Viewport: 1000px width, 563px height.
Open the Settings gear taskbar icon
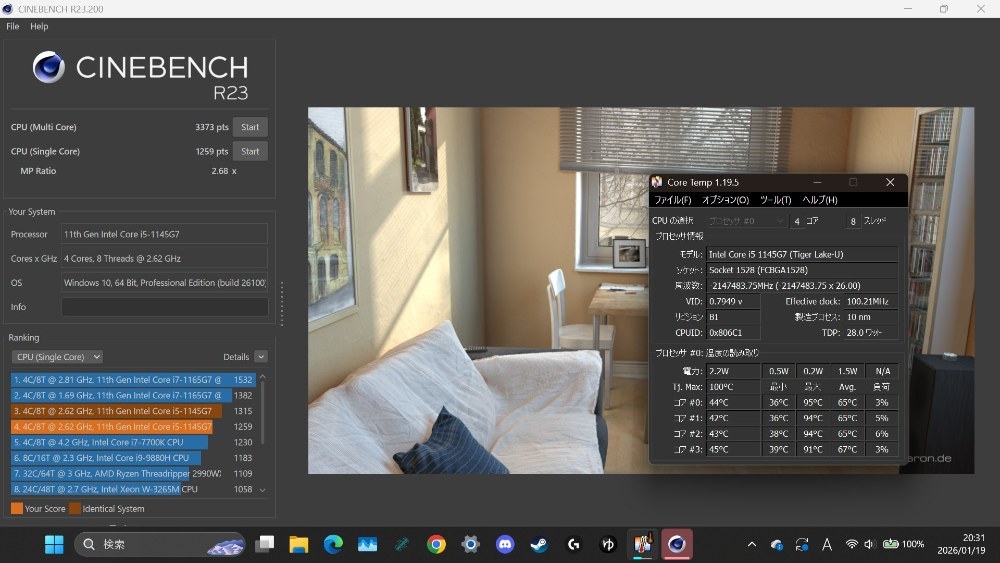(x=471, y=544)
